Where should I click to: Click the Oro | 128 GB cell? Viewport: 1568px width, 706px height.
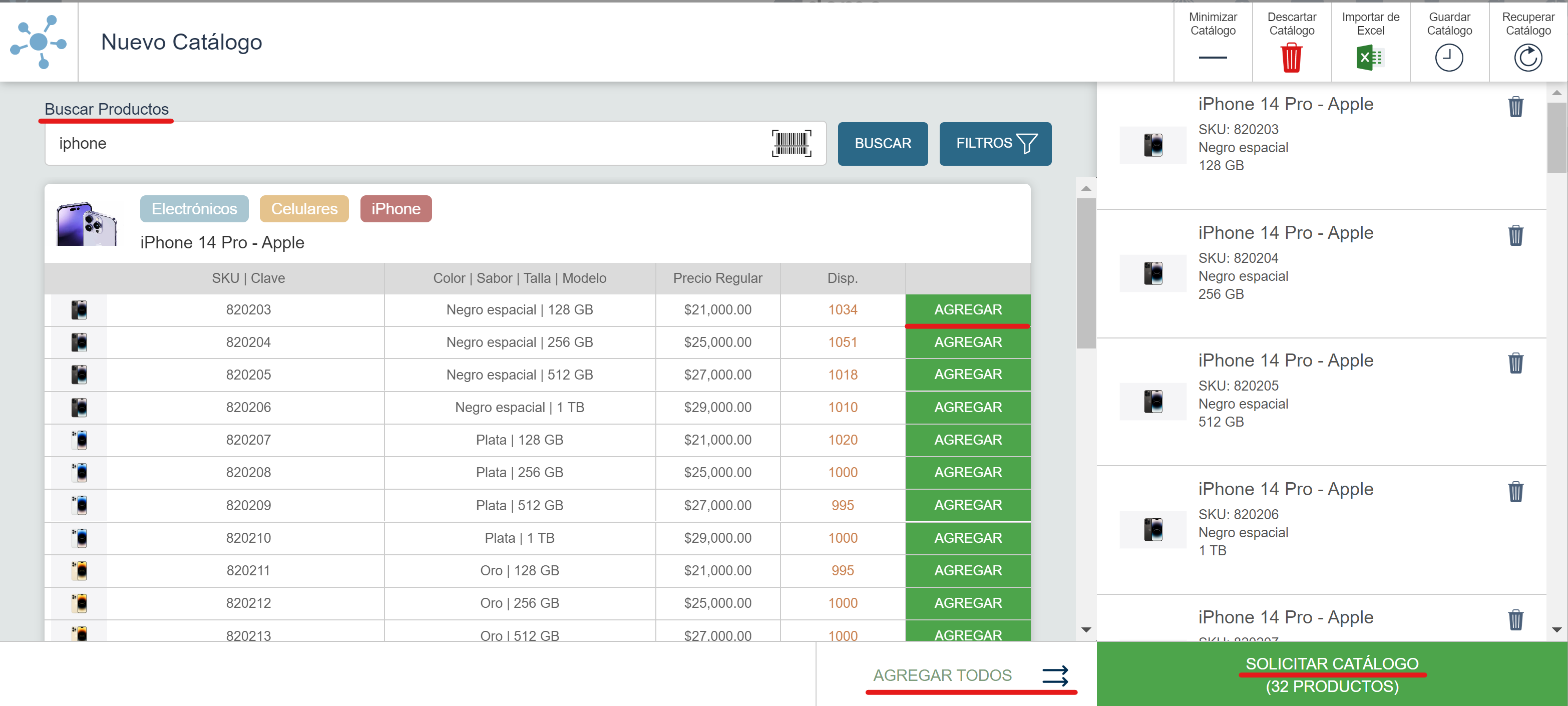tap(519, 570)
